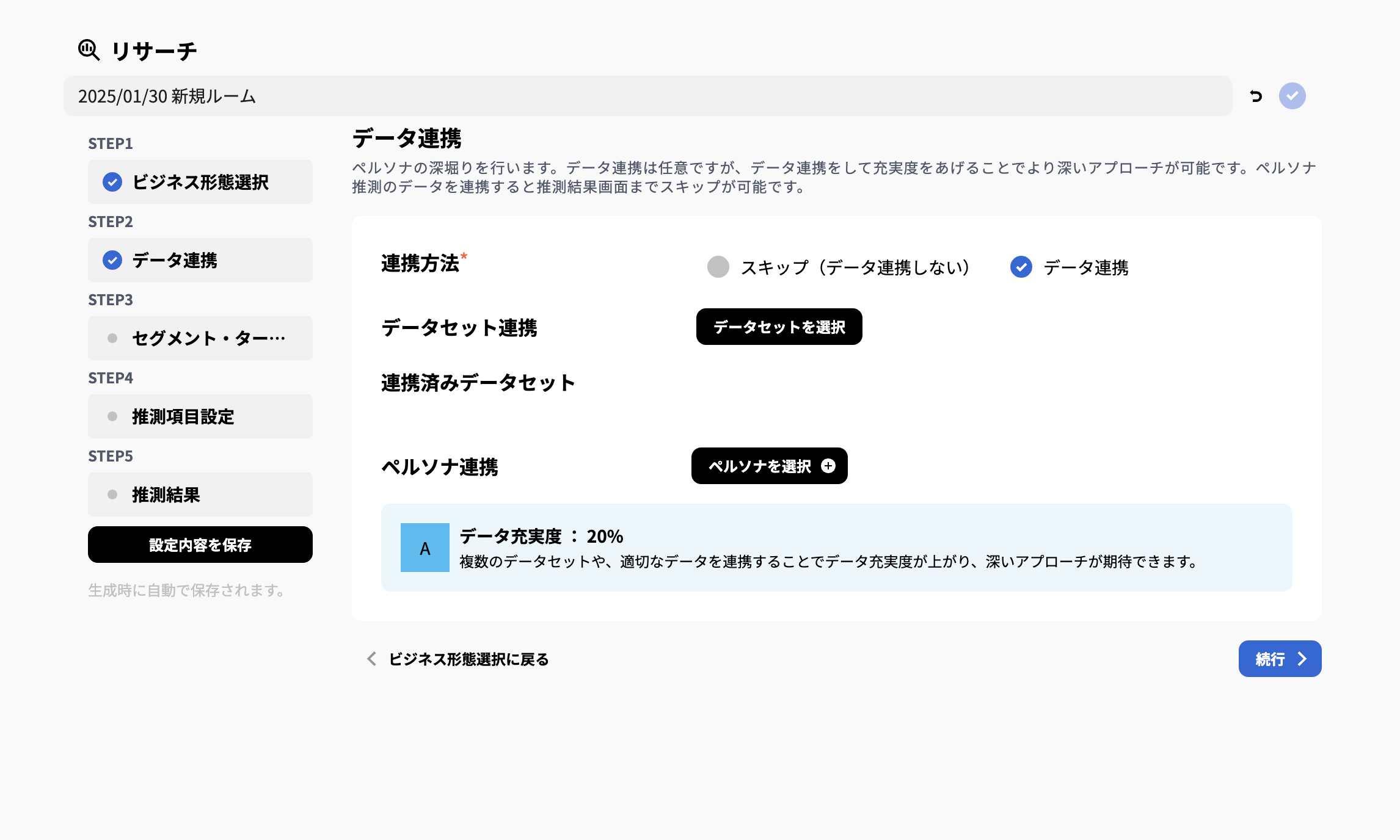Image resolution: width=1400 pixels, height=840 pixels.
Task: Open the ペルソナを選択 picker
Action: 768,466
